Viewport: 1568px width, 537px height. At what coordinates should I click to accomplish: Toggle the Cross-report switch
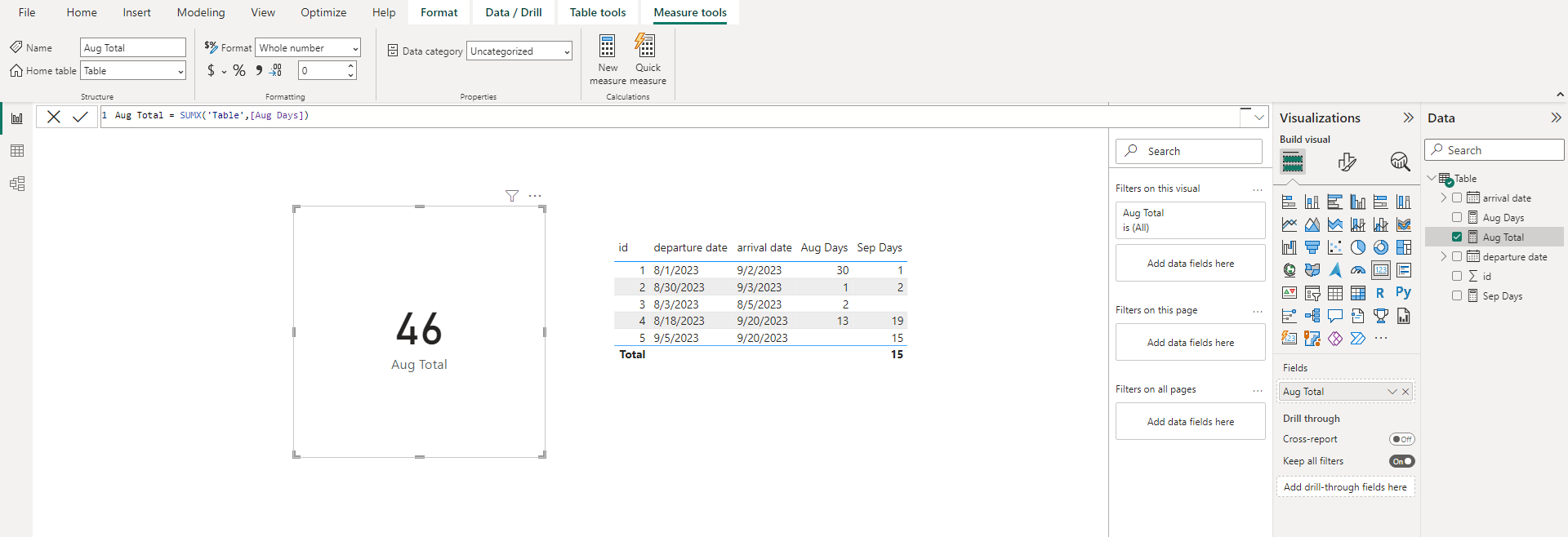pos(1402,439)
